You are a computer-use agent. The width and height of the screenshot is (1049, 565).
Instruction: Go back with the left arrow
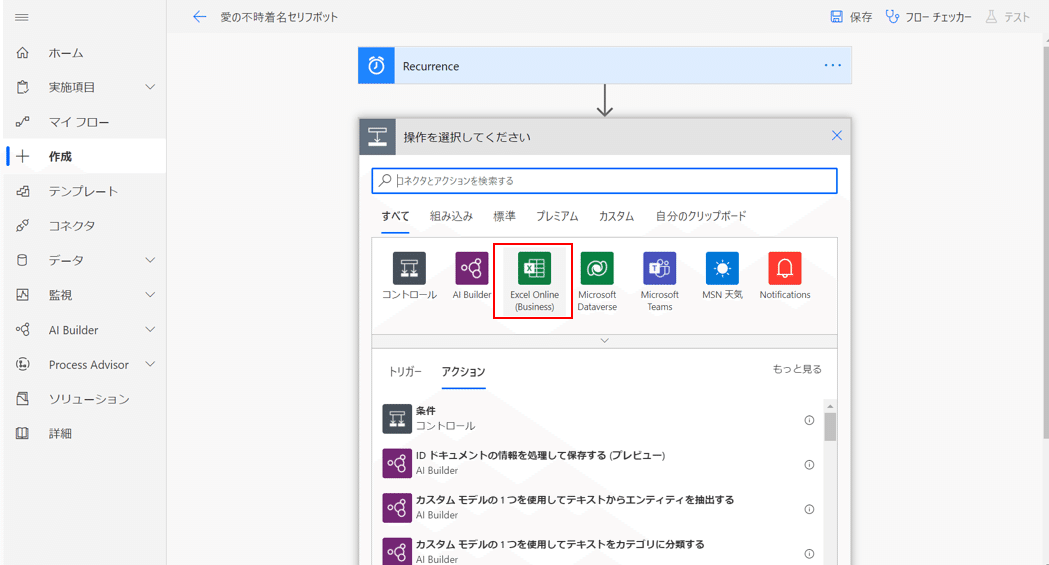(x=199, y=17)
